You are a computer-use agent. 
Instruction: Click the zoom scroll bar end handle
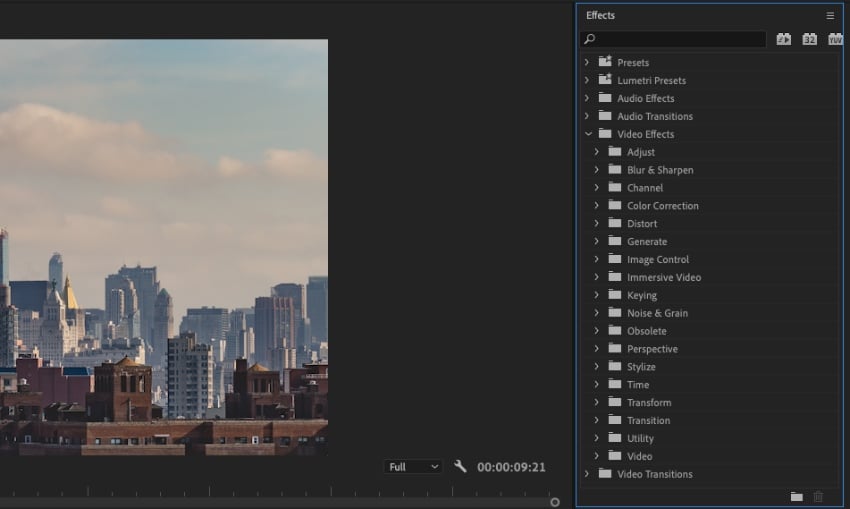click(x=555, y=502)
